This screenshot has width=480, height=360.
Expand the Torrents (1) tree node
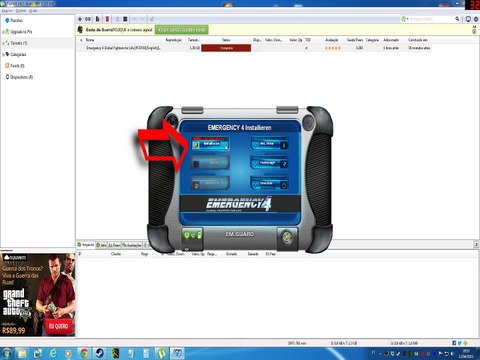(x=3, y=43)
